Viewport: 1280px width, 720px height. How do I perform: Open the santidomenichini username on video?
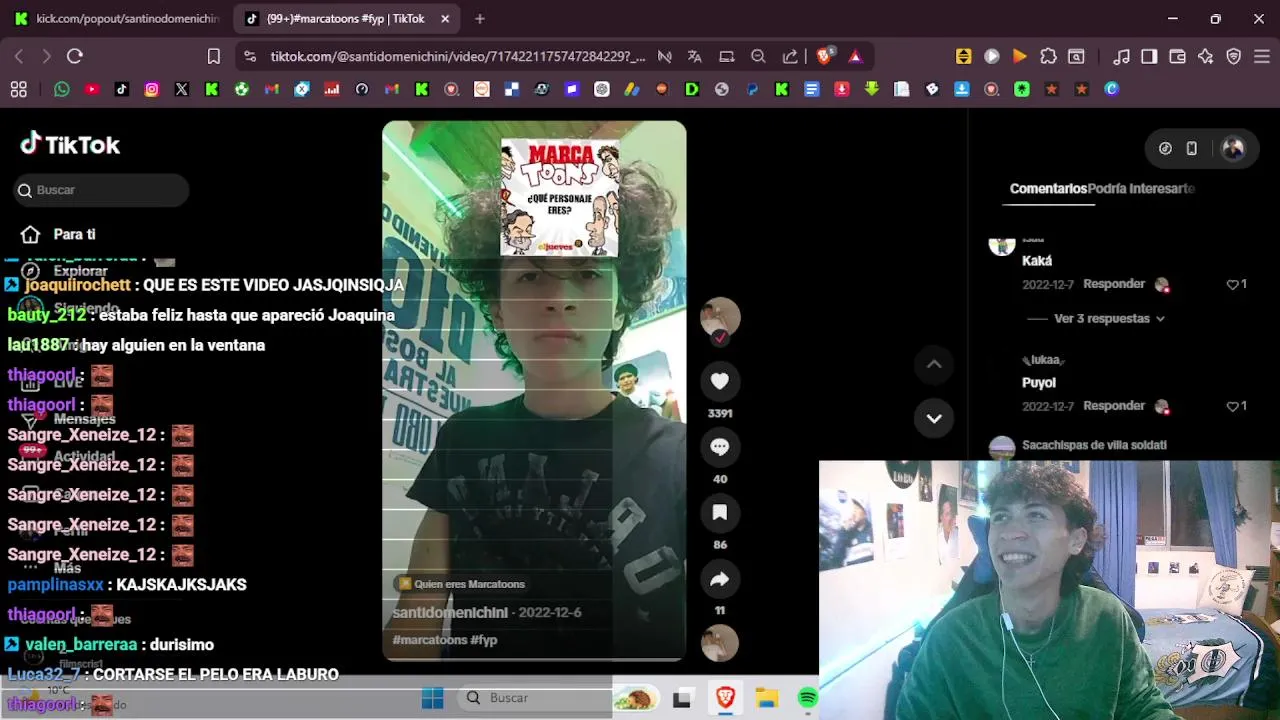coord(450,612)
